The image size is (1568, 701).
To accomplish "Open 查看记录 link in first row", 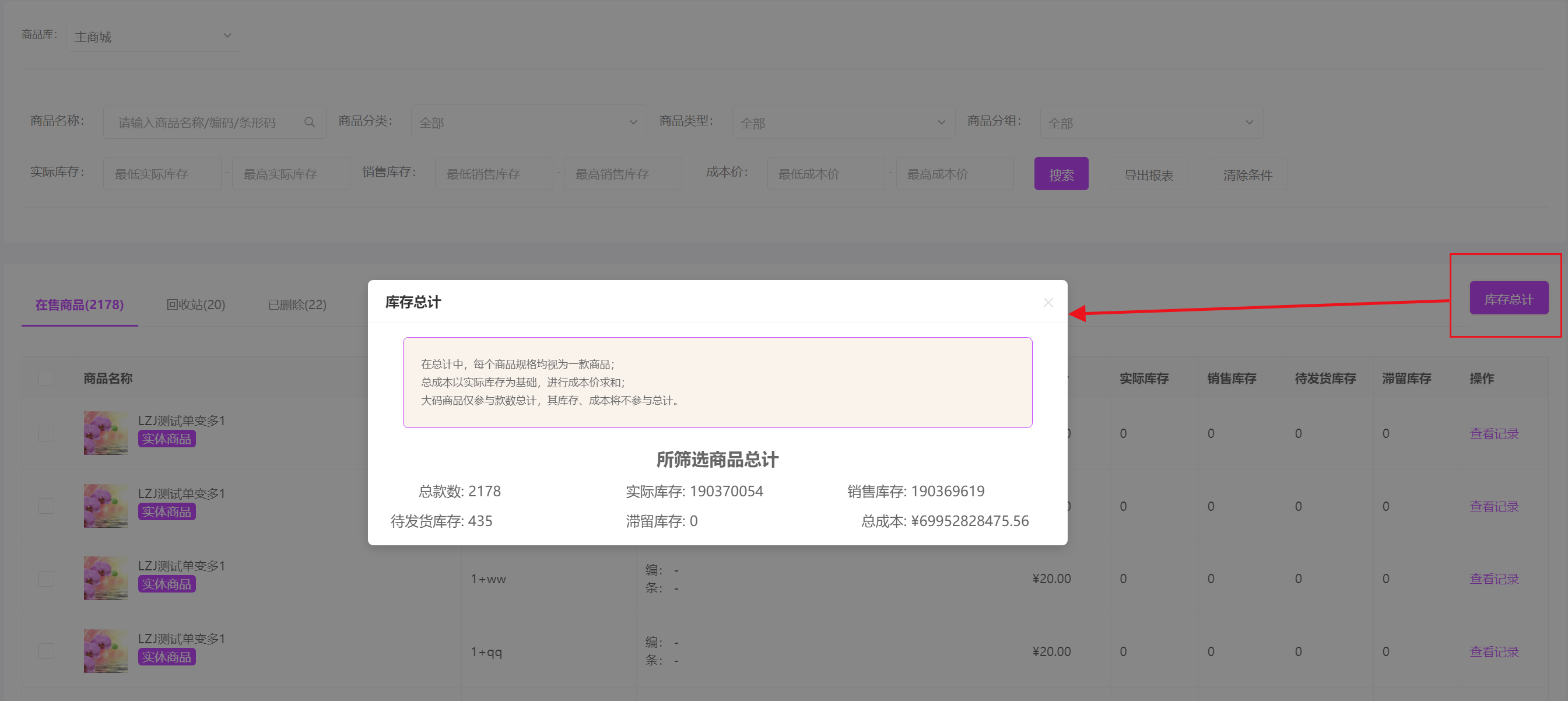I will (x=1494, y=433).
